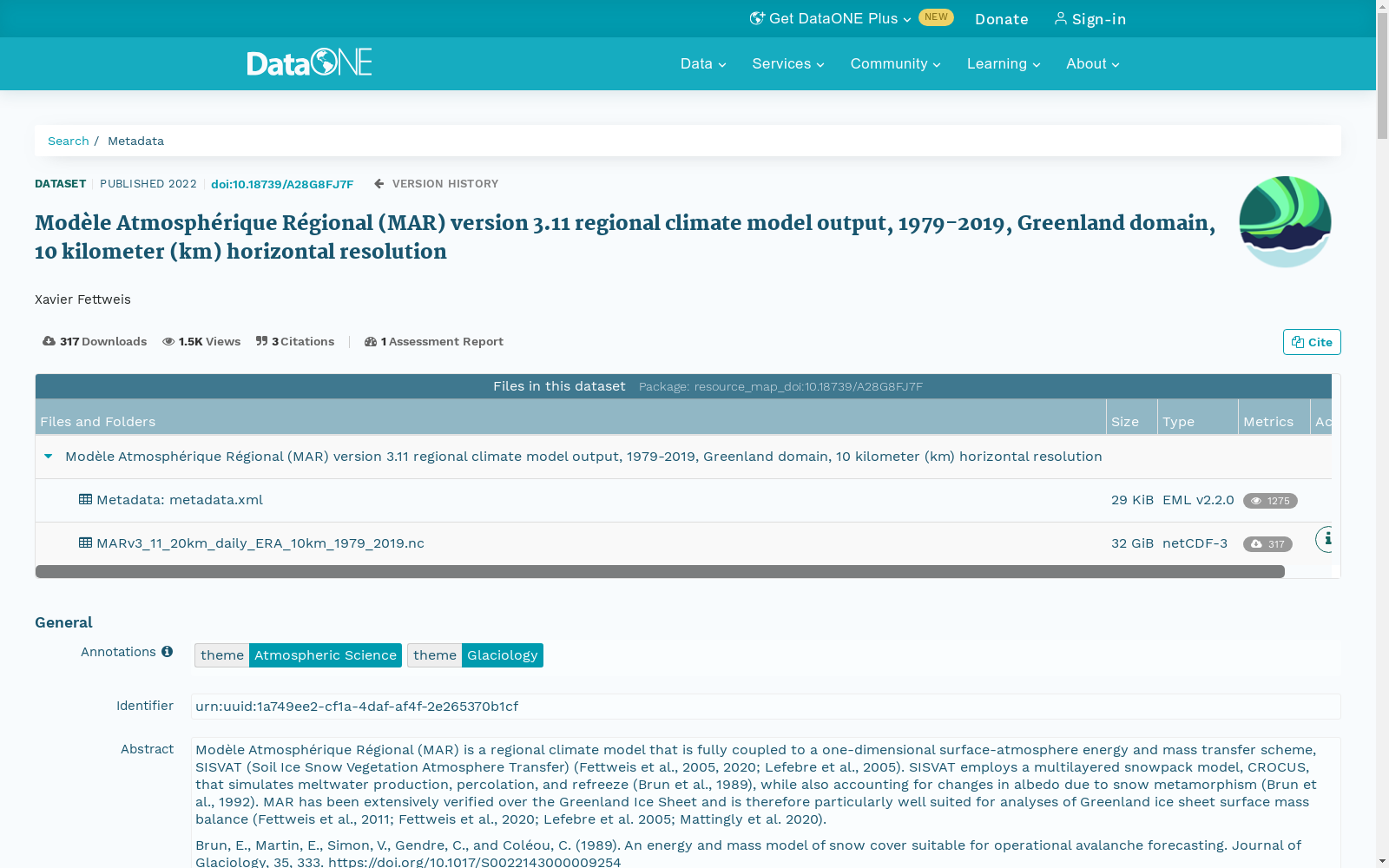1389x868 pixels.
Task: Click the Cite button
Action: pyautogui.click(x=1312, y=342)
